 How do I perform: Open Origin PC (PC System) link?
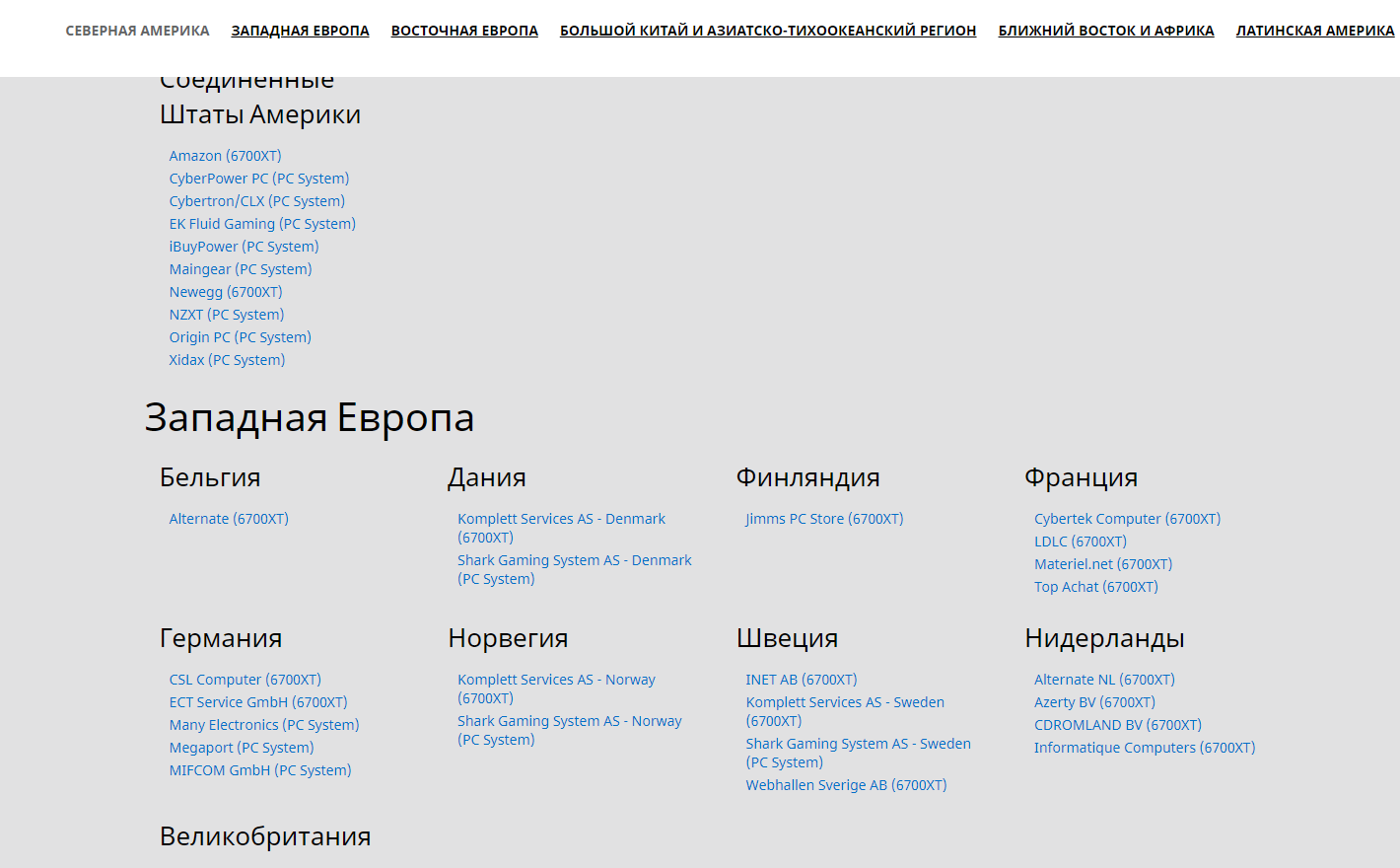[x=241, y=337]
